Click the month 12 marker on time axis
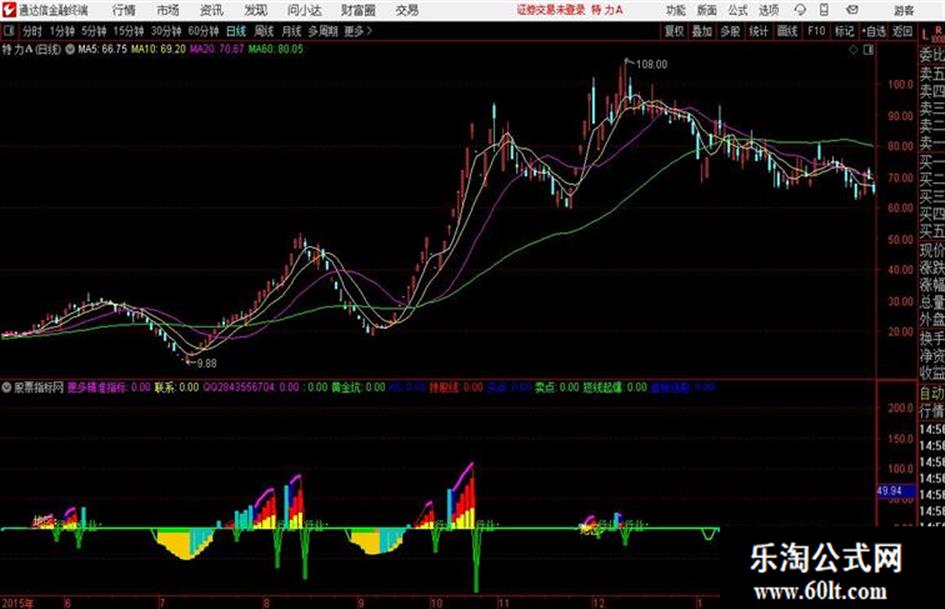Image resolution: width=945 pixels, height=609 pixels. point(598,603)
